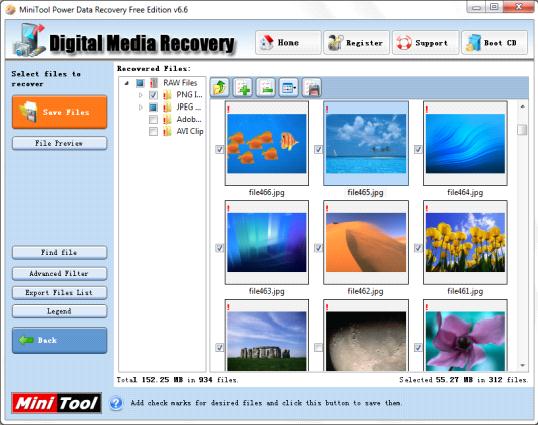
Task: Select the AVI Clip tree label
Action: (190, 131)
